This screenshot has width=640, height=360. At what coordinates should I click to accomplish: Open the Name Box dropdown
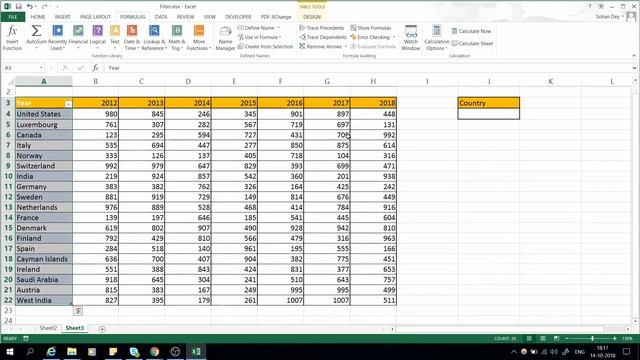(41, 68)
